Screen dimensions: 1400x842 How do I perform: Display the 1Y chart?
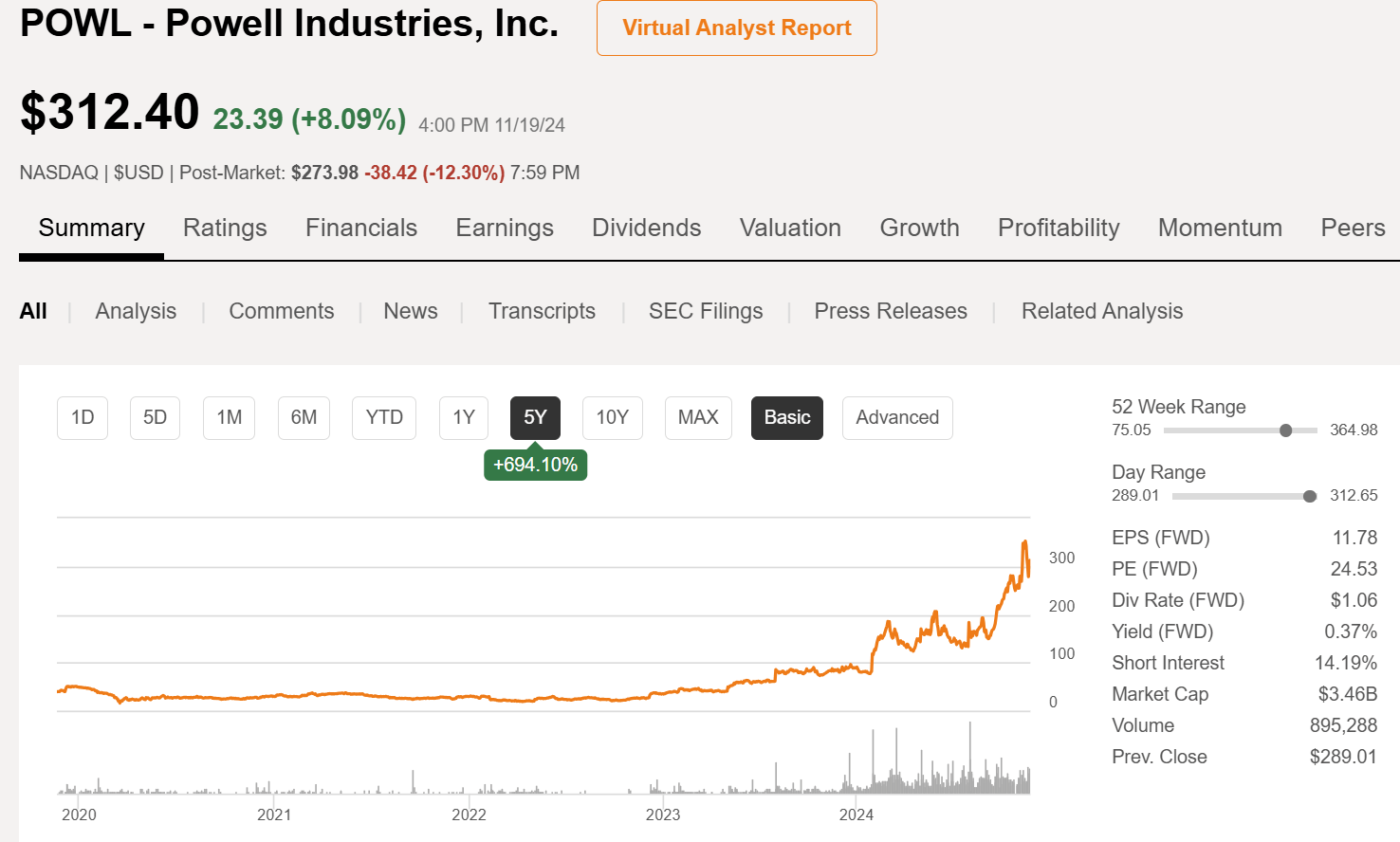[463, 417]
